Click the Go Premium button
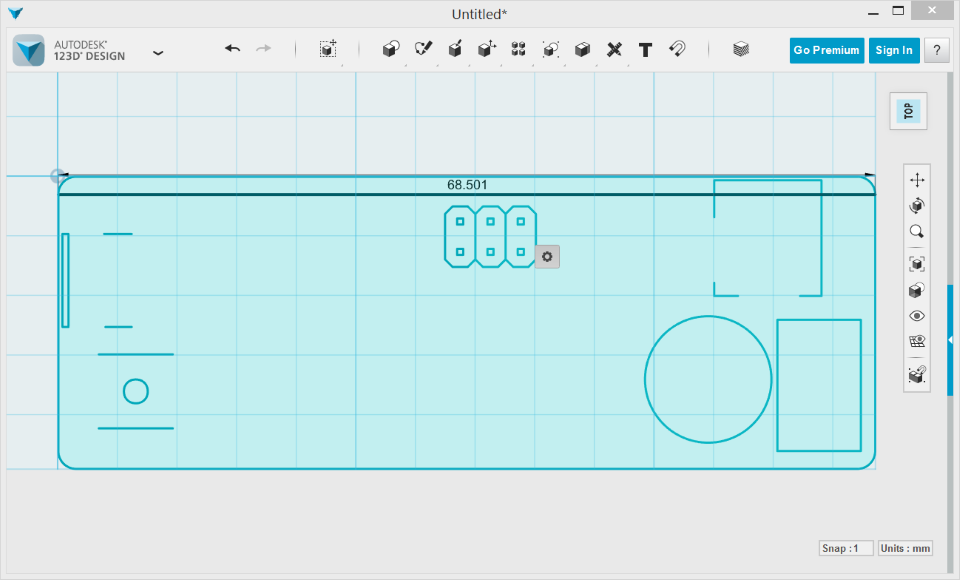This screenshot has width=960, height=580. 826,50
